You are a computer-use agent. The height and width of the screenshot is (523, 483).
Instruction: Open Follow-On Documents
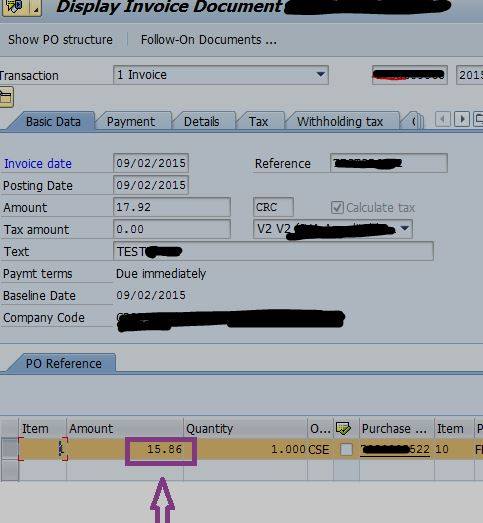208,40
